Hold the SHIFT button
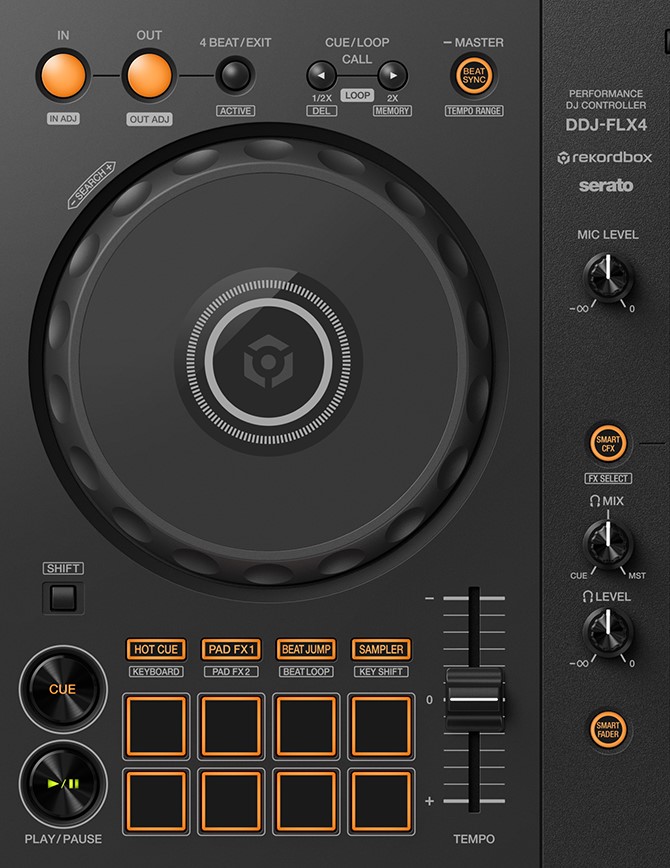Screen dimensions: 670x868 (63, 598)
